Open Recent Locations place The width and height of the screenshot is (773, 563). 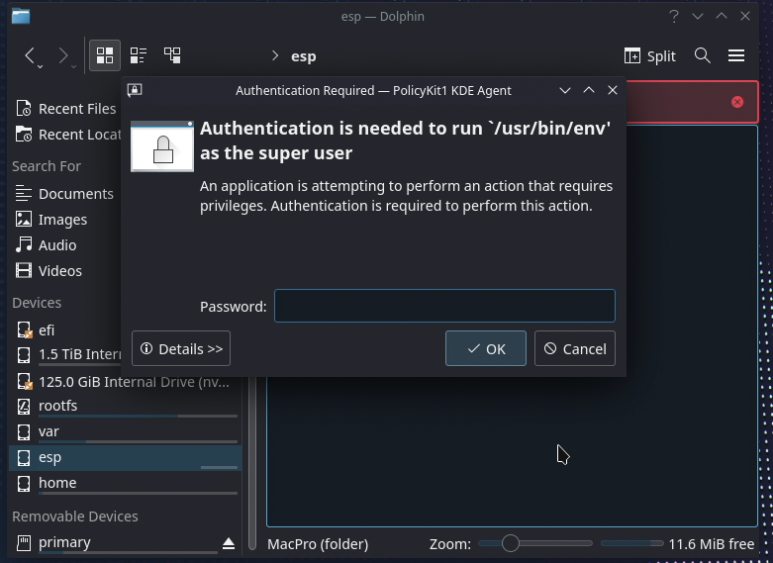pyautogui.click(x=66, y=134)
